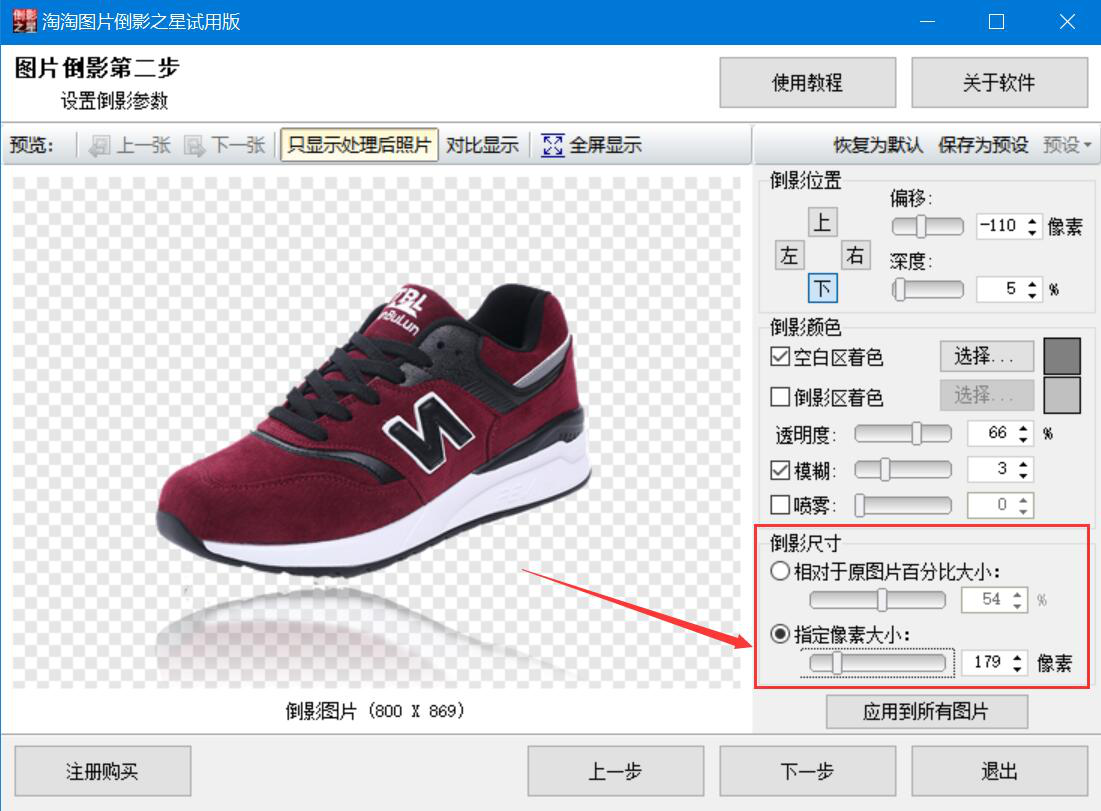Click the app icon in title bar
The image size is (1101, 811).
[23, 22]
